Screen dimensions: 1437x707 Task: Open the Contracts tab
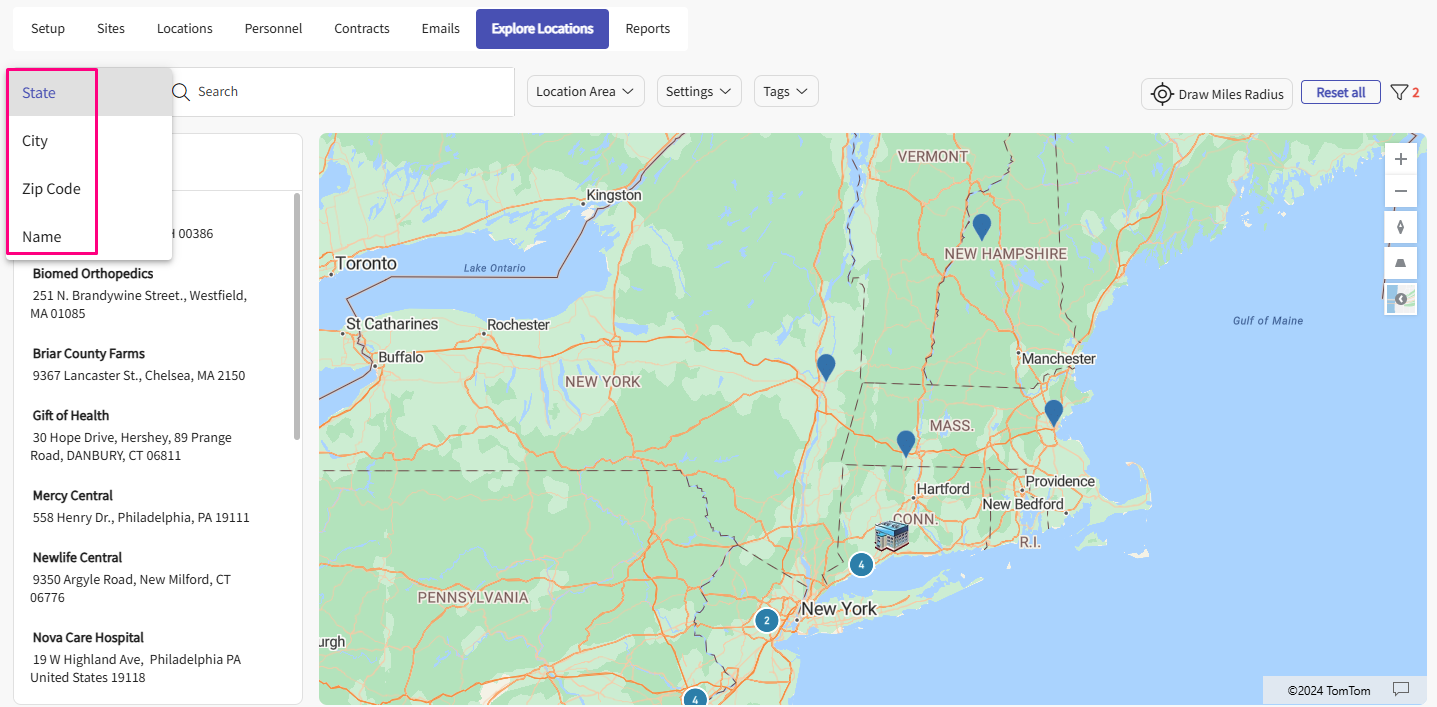click(361, 28)
